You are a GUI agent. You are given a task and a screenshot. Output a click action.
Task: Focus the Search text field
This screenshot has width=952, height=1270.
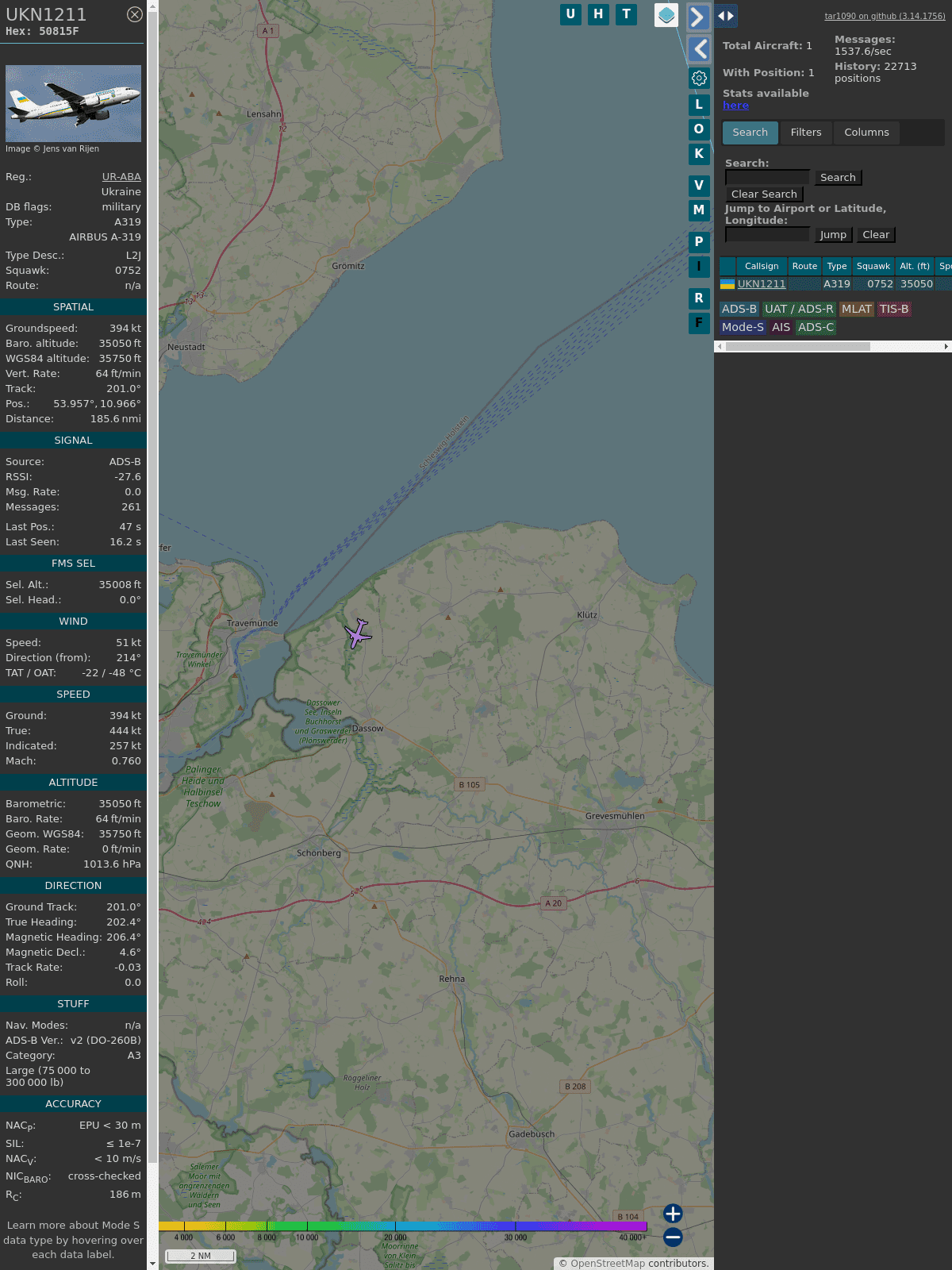coord(767,178)
